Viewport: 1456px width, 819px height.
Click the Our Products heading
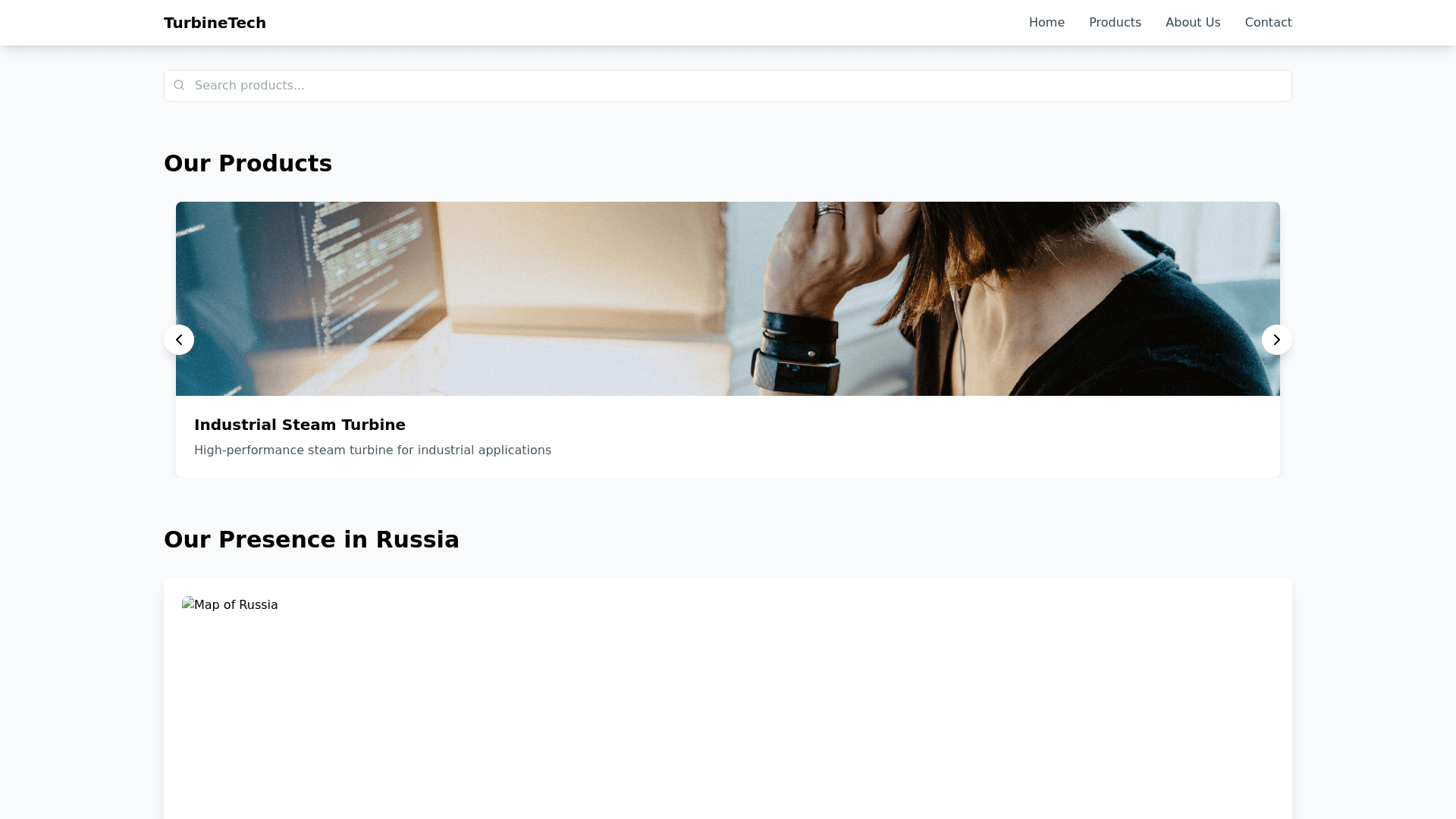(x=248, y=164)
